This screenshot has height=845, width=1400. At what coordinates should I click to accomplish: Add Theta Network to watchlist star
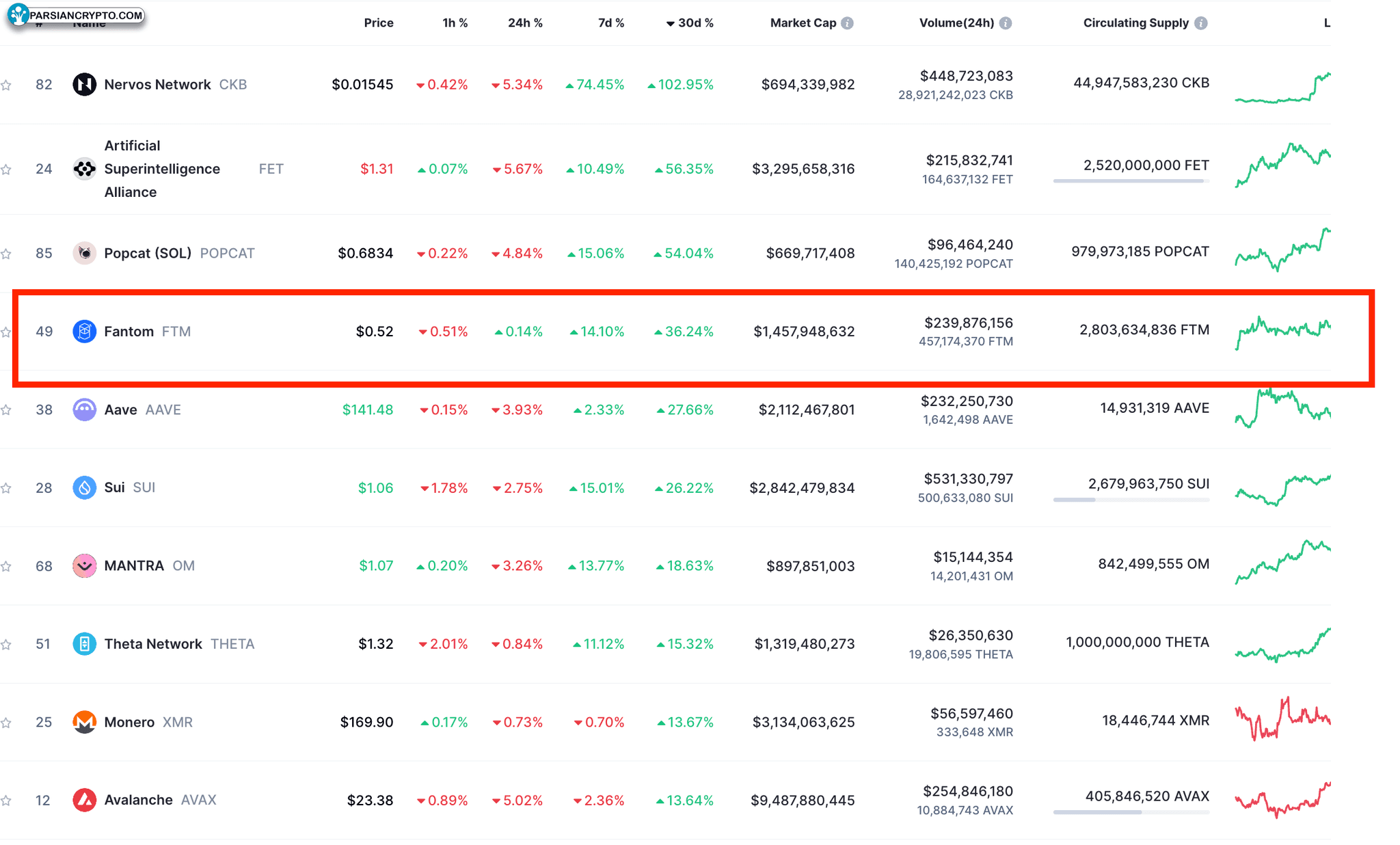click(6, 645)
